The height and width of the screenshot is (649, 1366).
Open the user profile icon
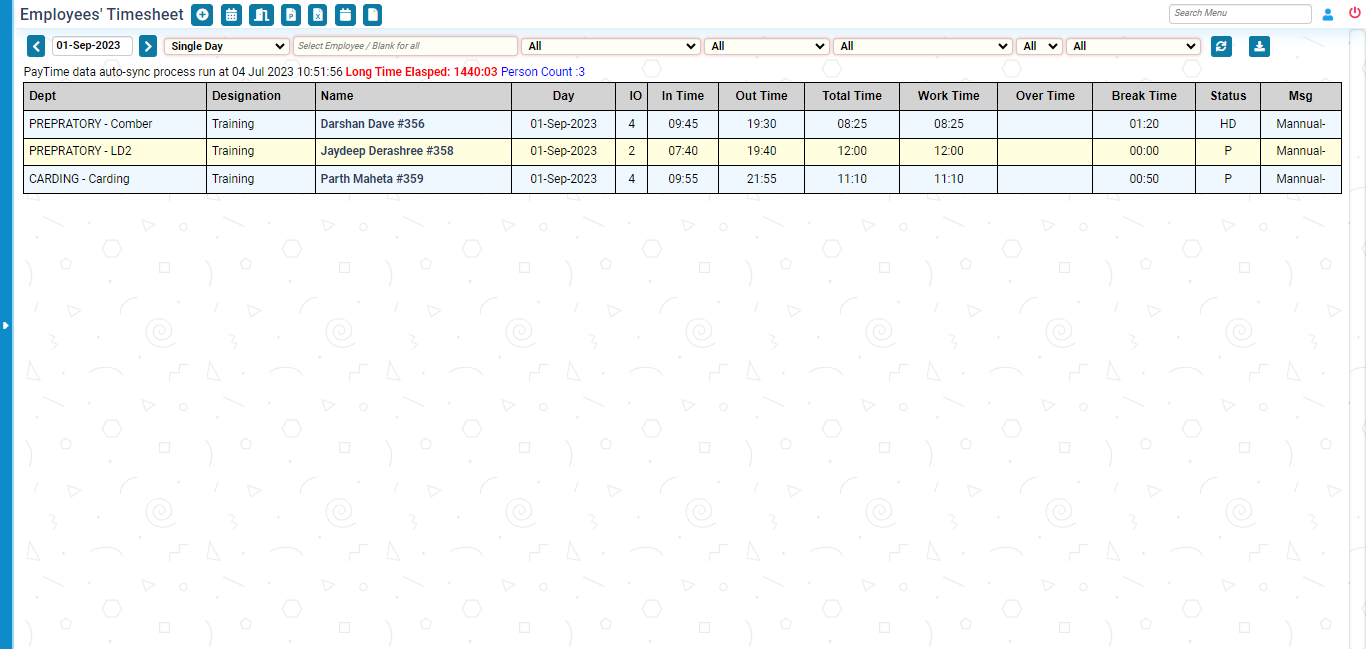pos(1328,14)
